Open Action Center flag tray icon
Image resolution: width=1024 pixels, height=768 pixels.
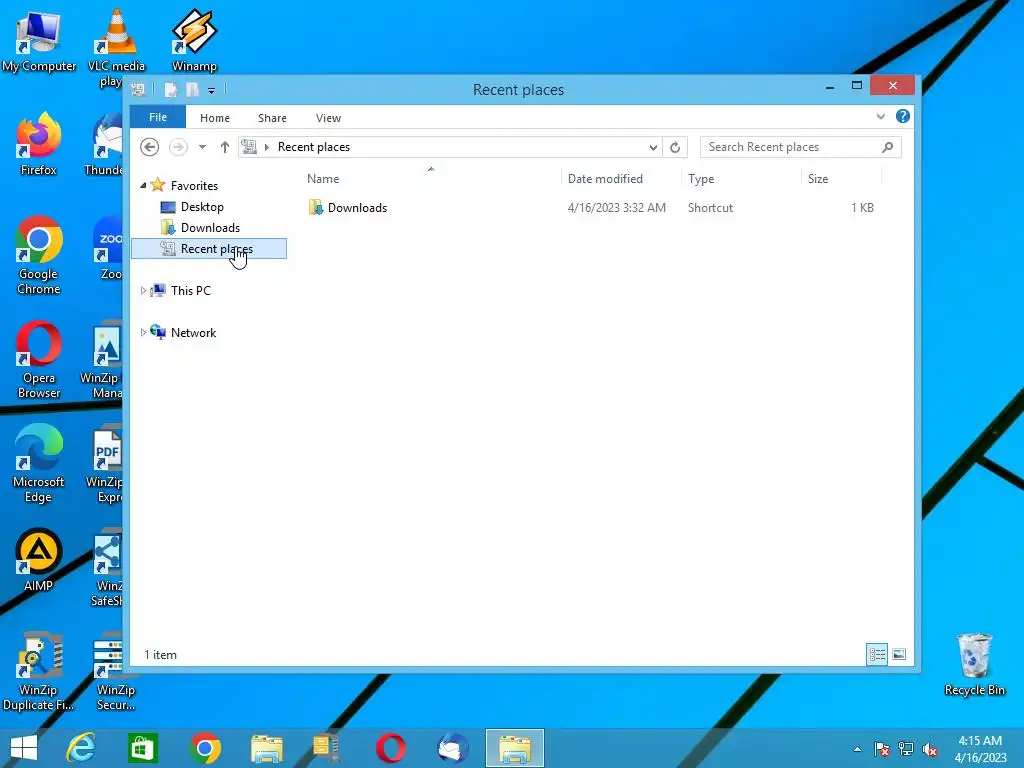click(x=882, y=749)
